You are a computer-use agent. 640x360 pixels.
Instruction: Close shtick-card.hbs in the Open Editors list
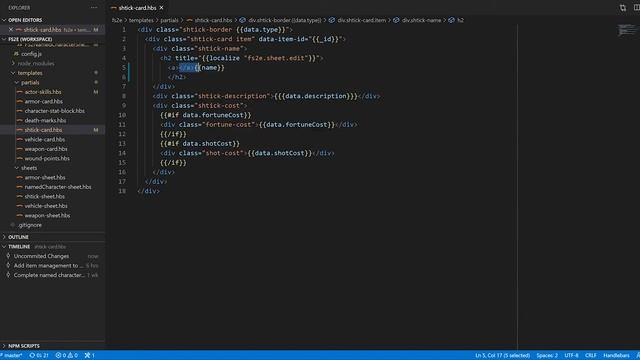point(11,30)
